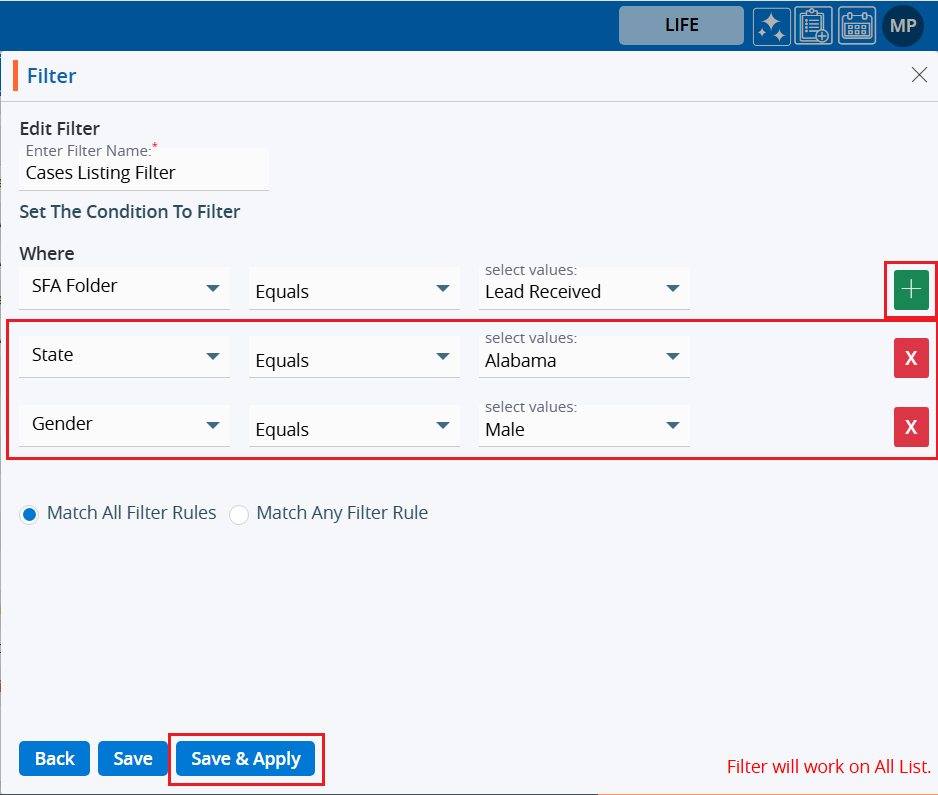
Task: Change the Alabama value selection
Action: (x=584, y=360)
